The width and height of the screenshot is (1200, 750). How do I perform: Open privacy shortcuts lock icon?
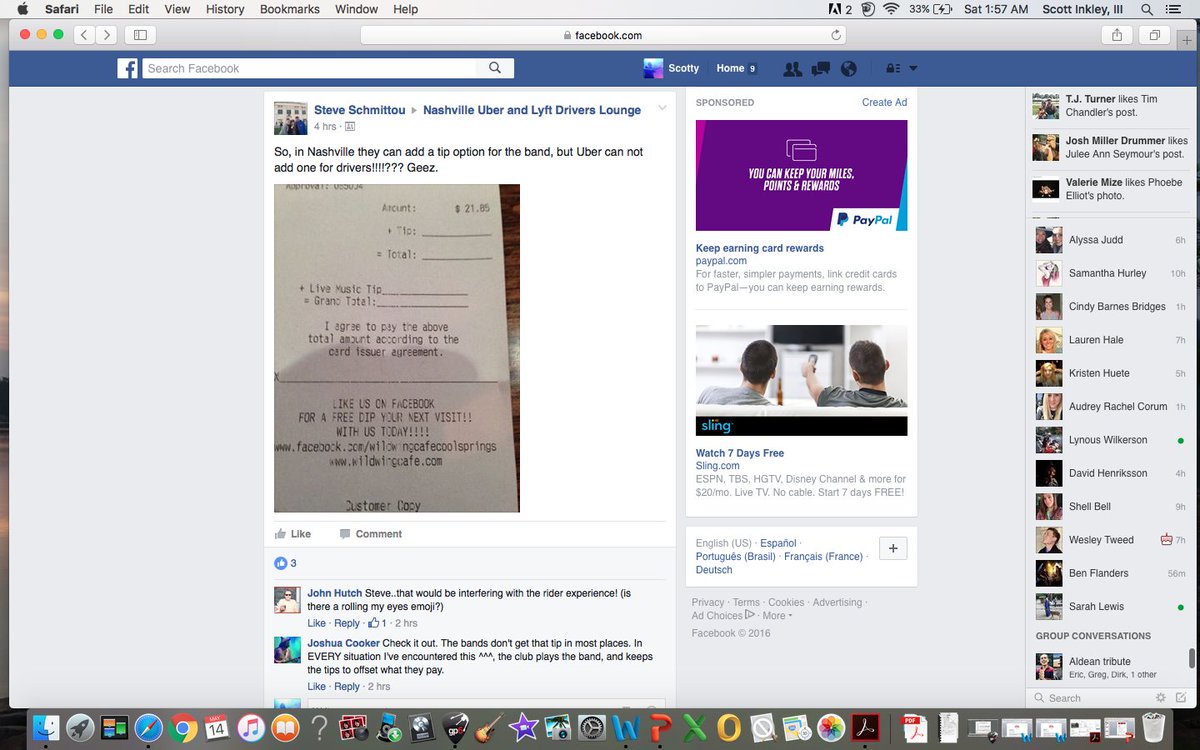[893, 68]
